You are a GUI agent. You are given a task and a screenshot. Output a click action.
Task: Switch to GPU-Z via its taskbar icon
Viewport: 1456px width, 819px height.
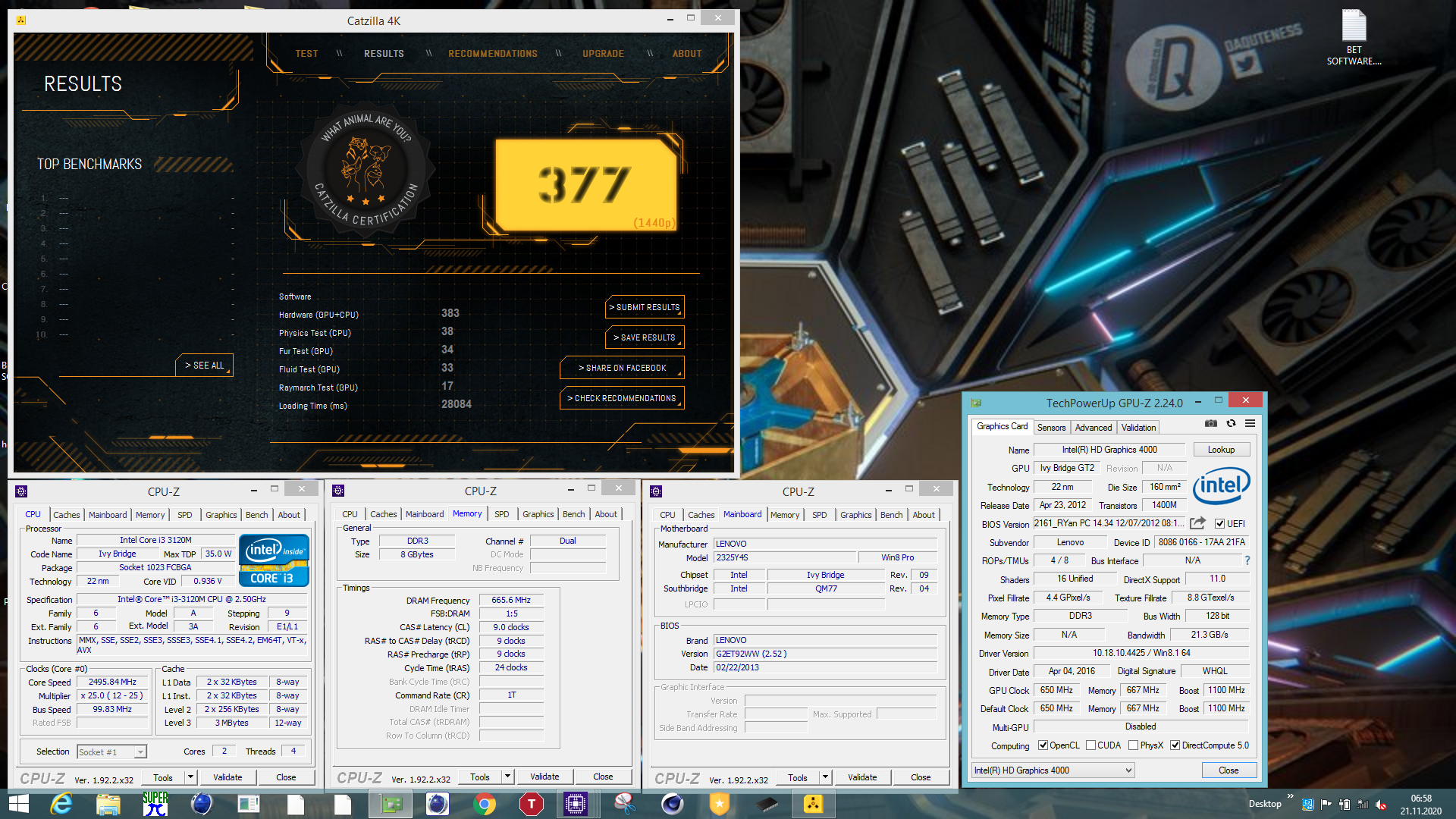click(x=391, y=804)
